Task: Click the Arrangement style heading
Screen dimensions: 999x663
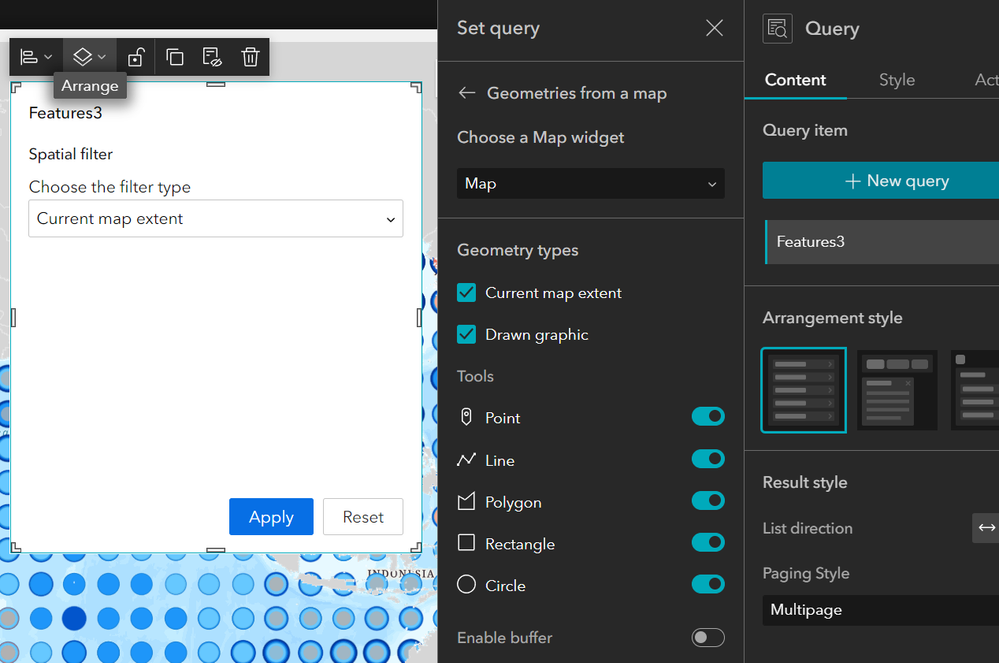Action: [x=833, y=318]
